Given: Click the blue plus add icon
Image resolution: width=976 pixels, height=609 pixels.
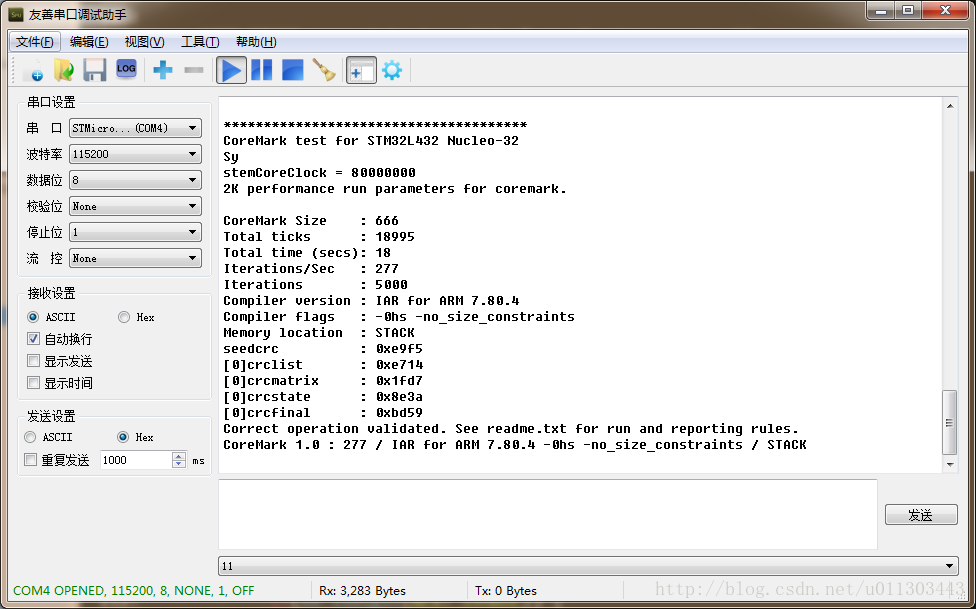Looking at the screenshot, I should tap(162, 70).
